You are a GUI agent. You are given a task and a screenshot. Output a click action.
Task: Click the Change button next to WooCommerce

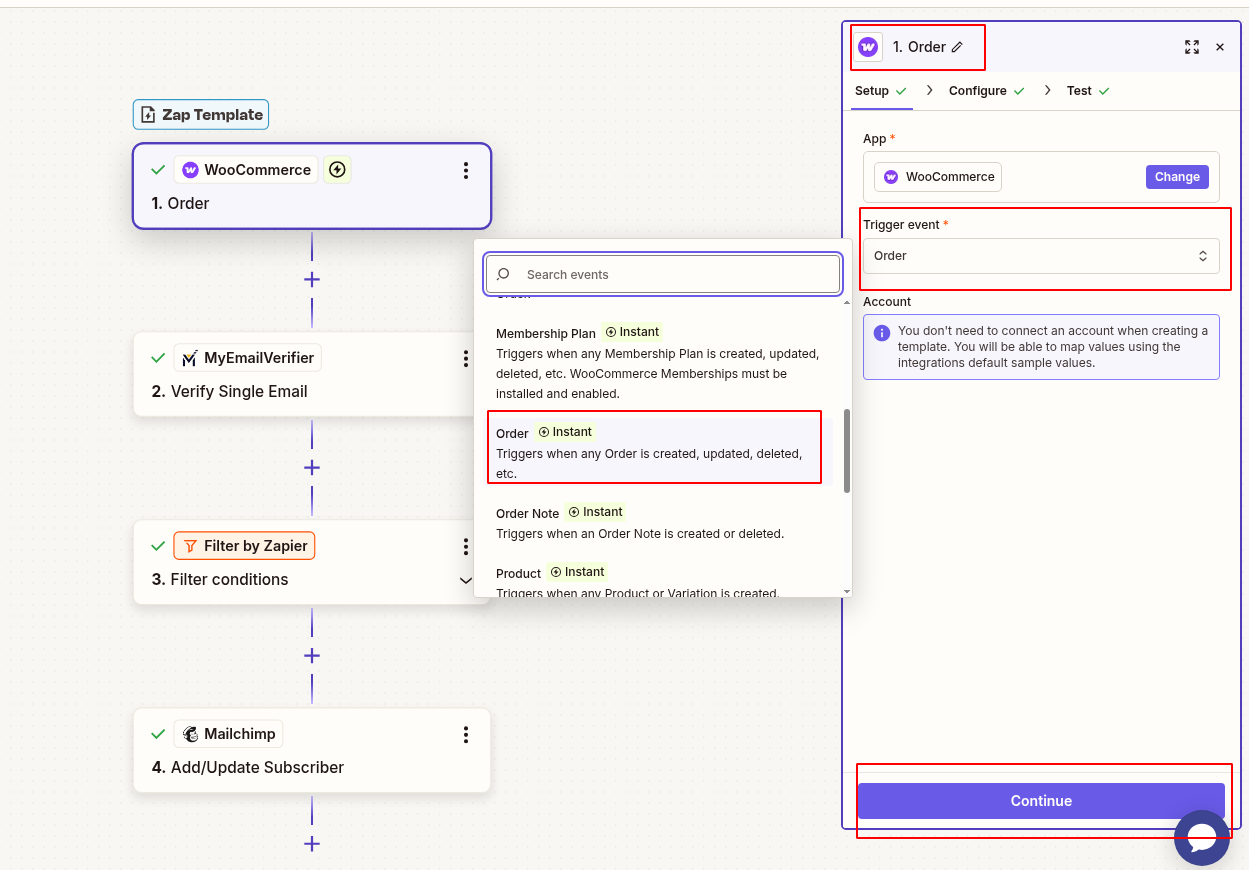coord(1177,176)
